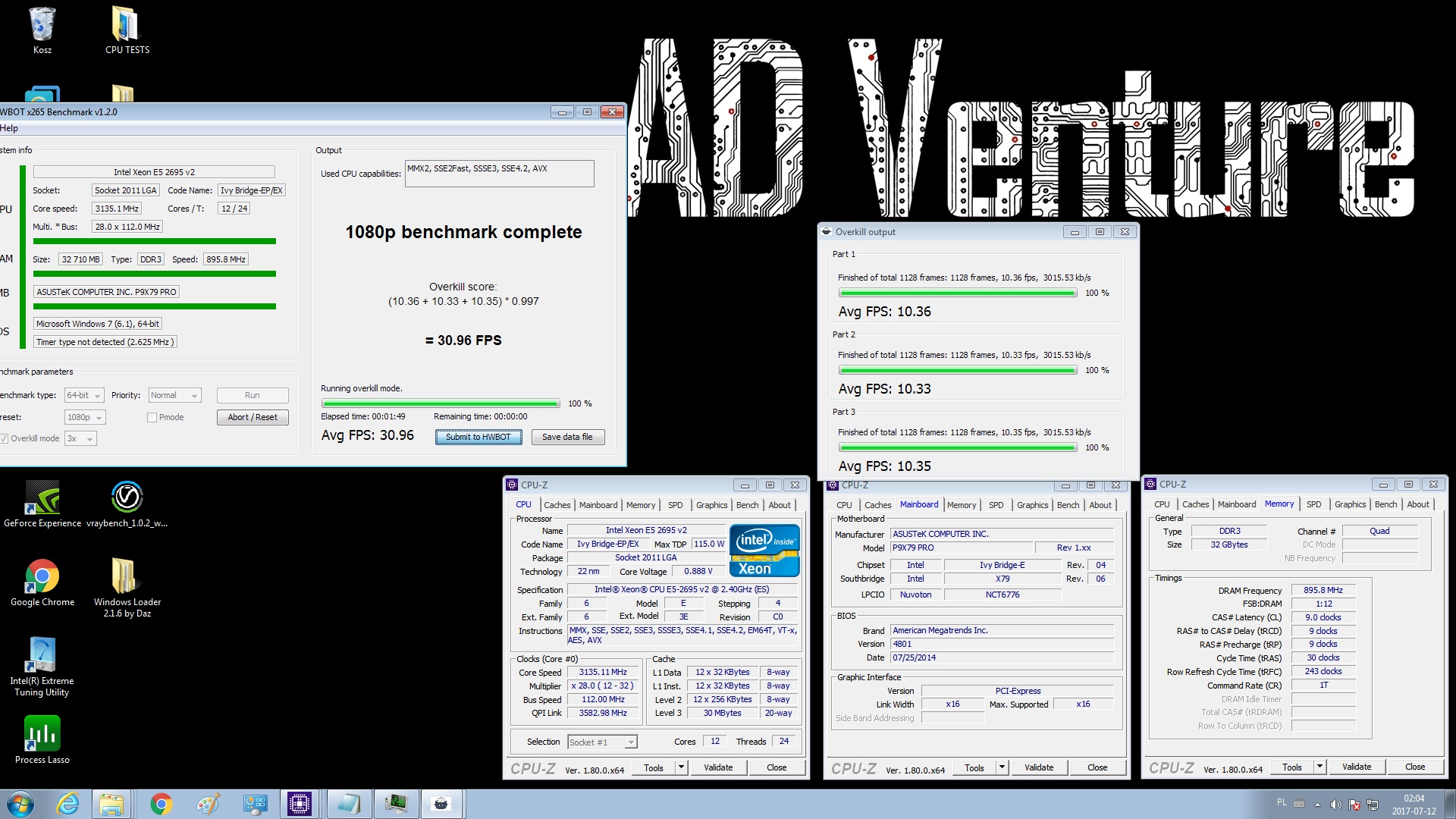Open About tab in CPU-Z Memory window
The image size is (1456, 819).
tap(1418, 504)
